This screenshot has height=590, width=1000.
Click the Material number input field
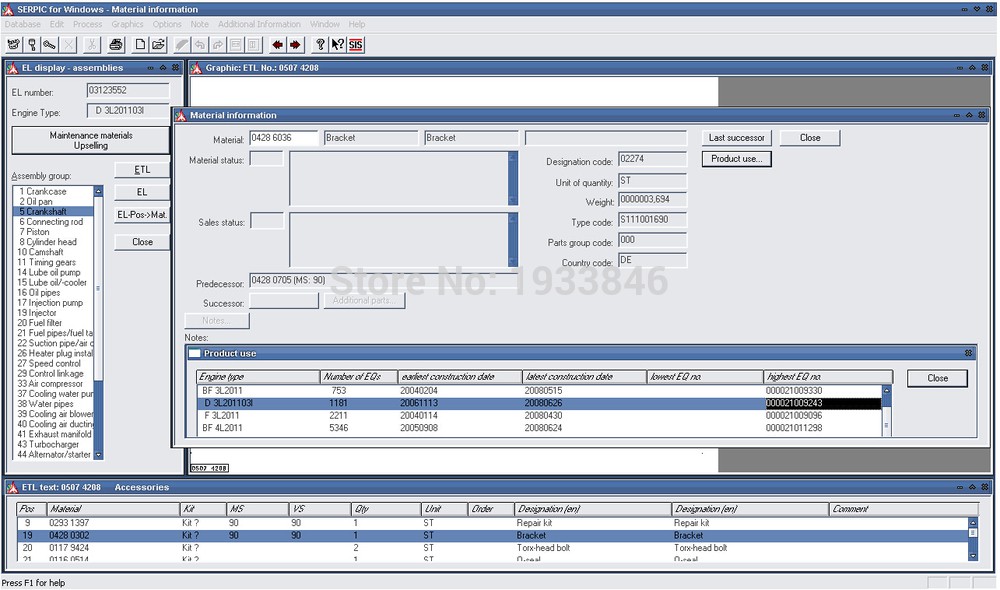pyautogui.click(x=283, y=138)
